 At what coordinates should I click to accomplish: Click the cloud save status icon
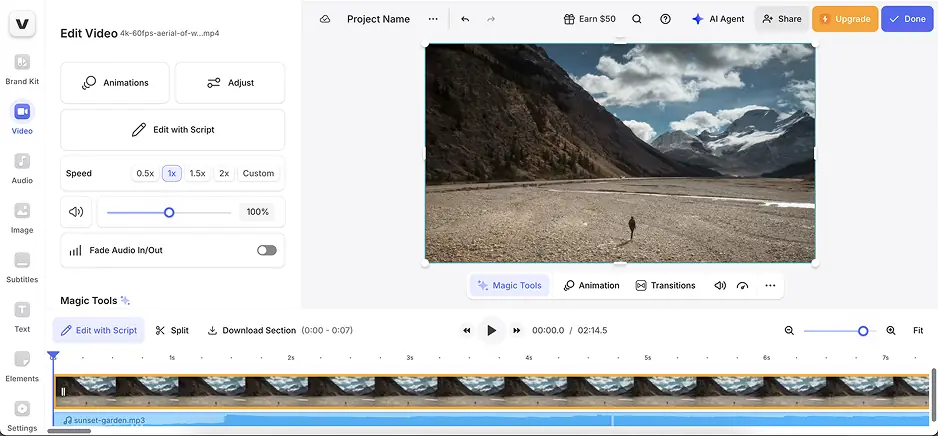325,19
